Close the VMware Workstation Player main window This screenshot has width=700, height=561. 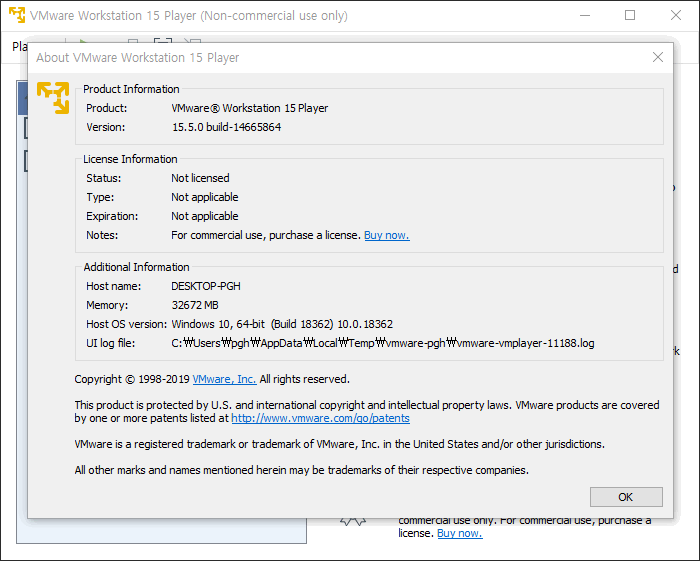tap(676, 15)
